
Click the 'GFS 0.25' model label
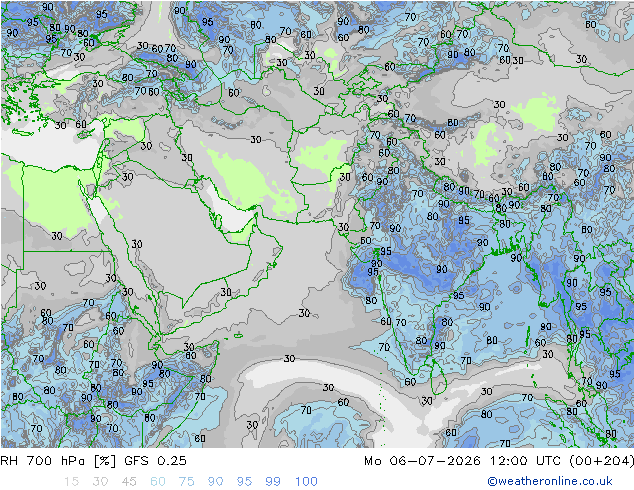155,460
